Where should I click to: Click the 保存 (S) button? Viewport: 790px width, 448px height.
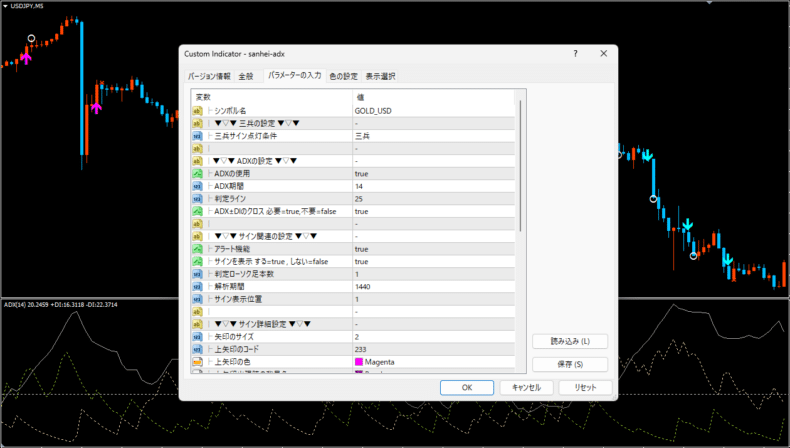coord(570,364)
